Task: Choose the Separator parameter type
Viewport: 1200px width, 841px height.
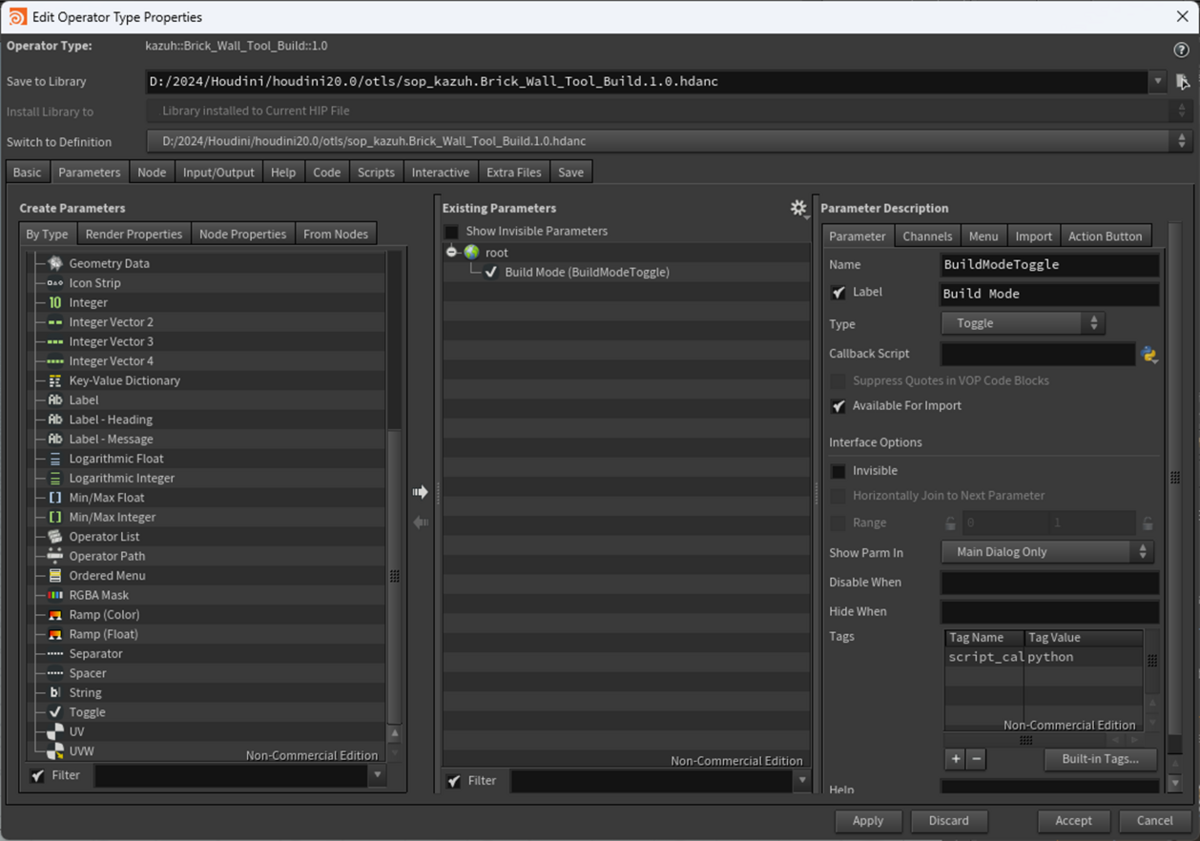Action: point(96,654)
